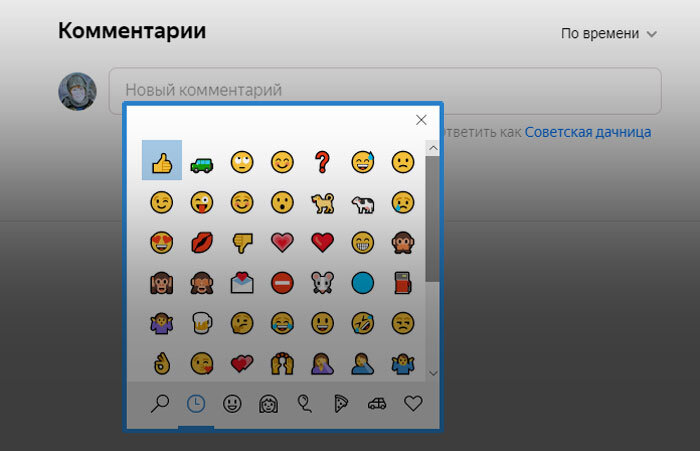Image resolution: width=700 pixels, height=451 pixels.
Task: Click the emoji list scroll down arrow
Action: pos(433,373)
